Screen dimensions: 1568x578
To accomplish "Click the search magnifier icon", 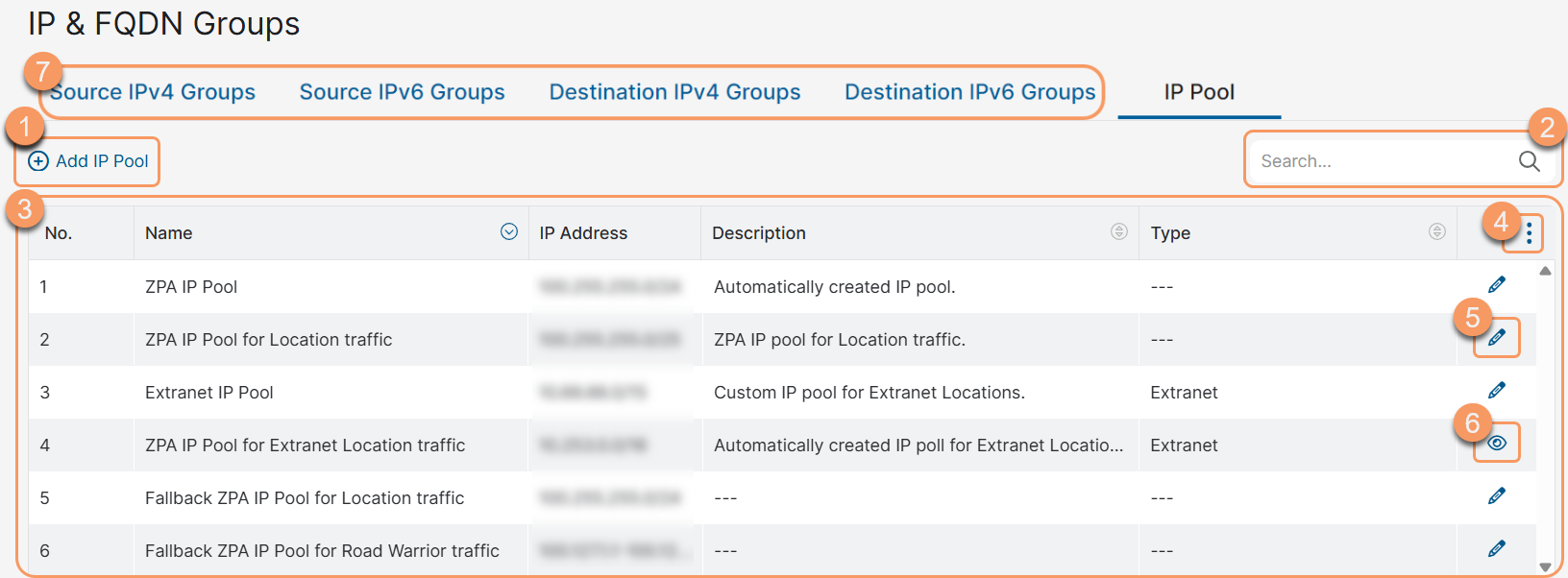I will tap(1529, 161).
